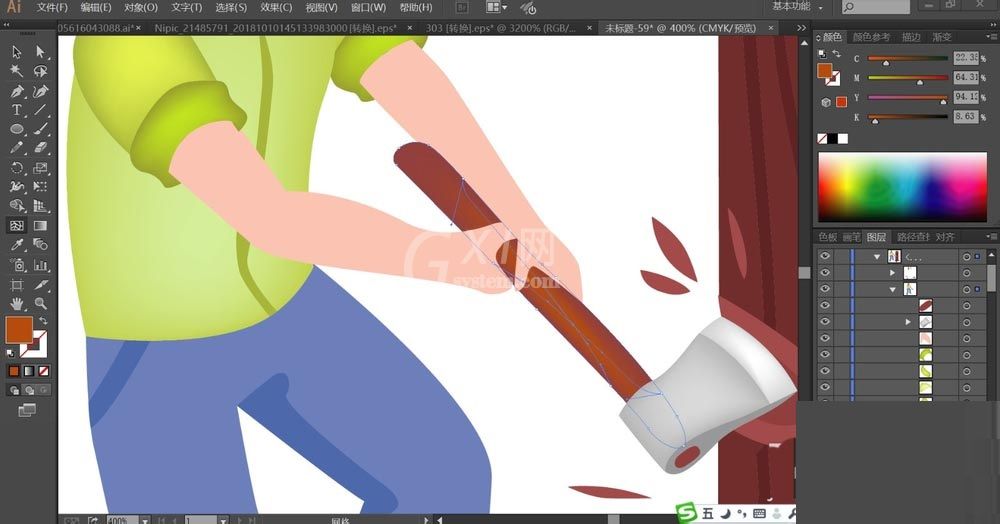The image size is (1000, 524).
Task: Adjust the C cyan slider handle
Action: [x=886, y=62]
